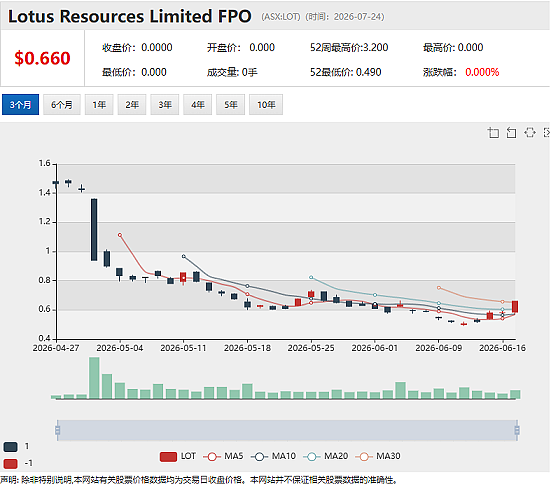Viewport: 551px width, 487px height.
Task: Click the left handle of zoom slider
Action: pos(58,430)
